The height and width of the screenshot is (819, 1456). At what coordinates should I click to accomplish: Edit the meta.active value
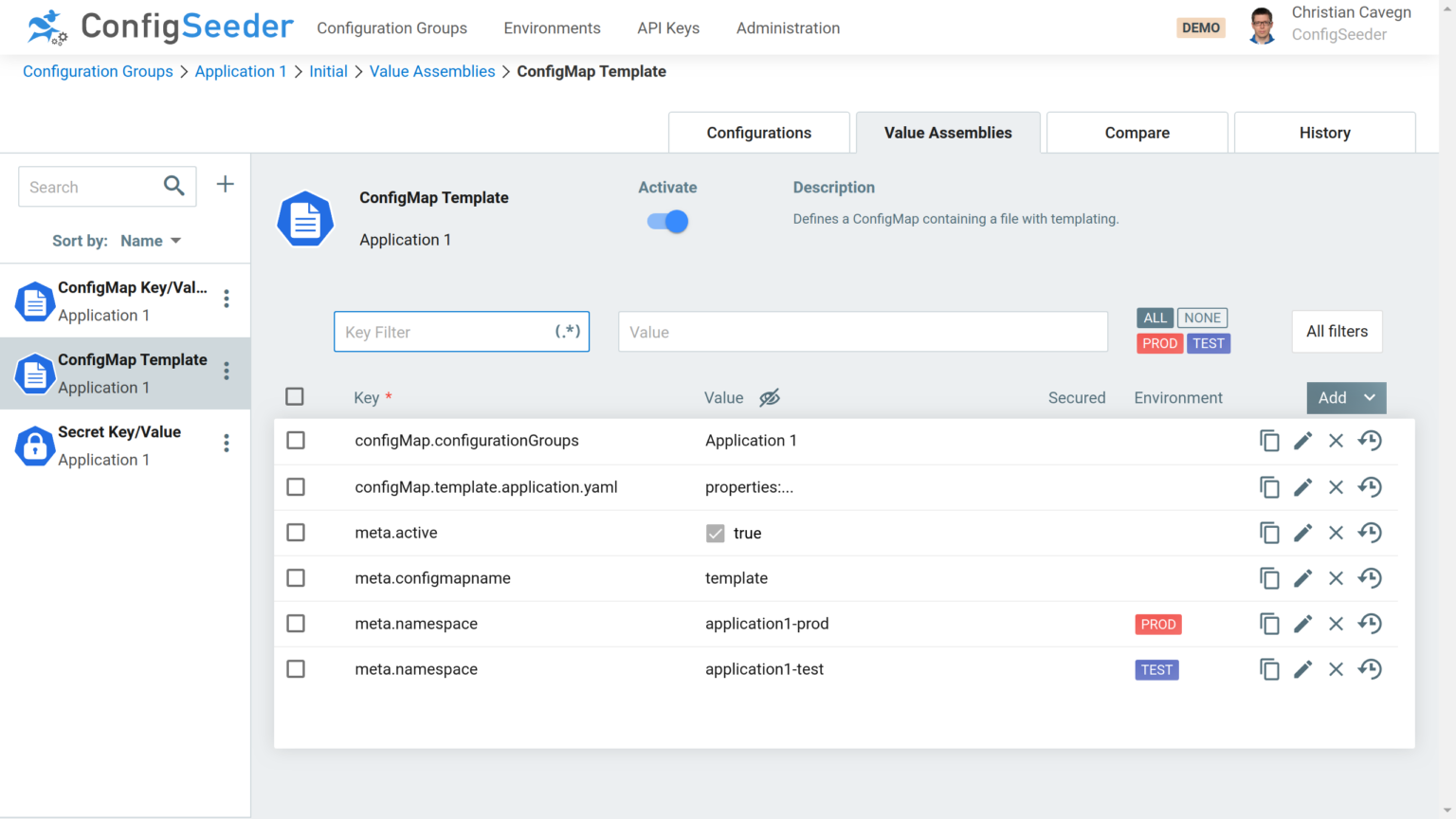pos(1302,533)
